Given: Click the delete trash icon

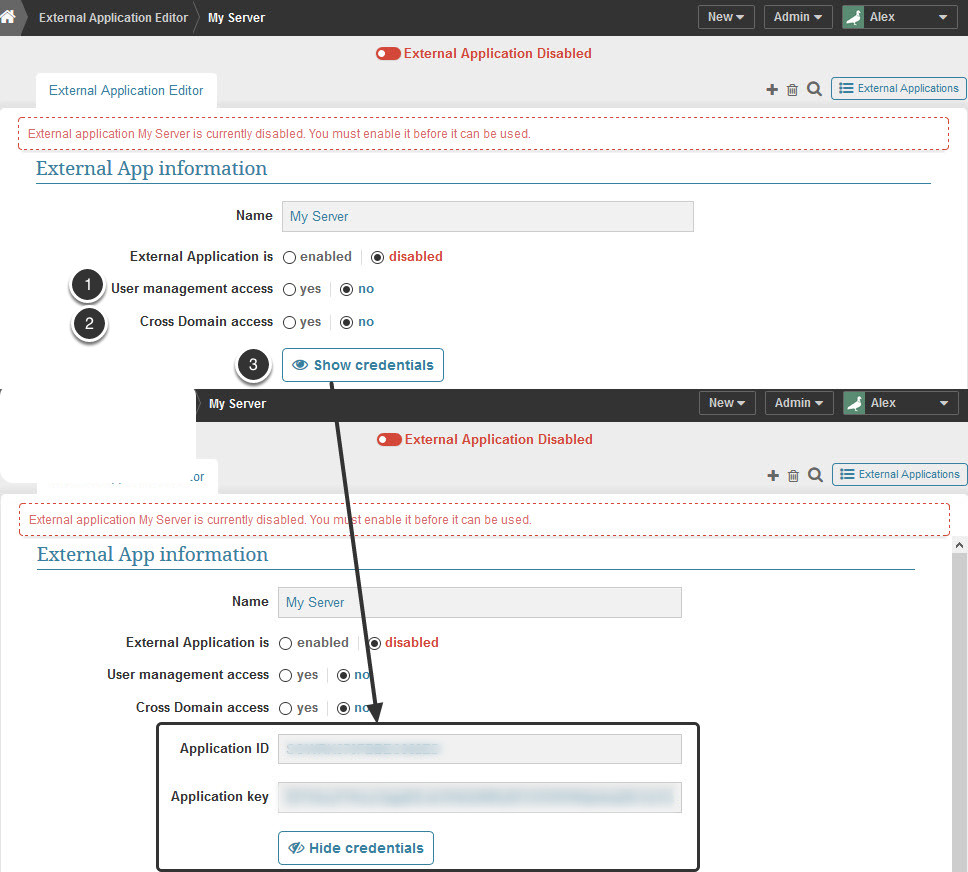Looking at the screenshot, I should click(792, 89).
